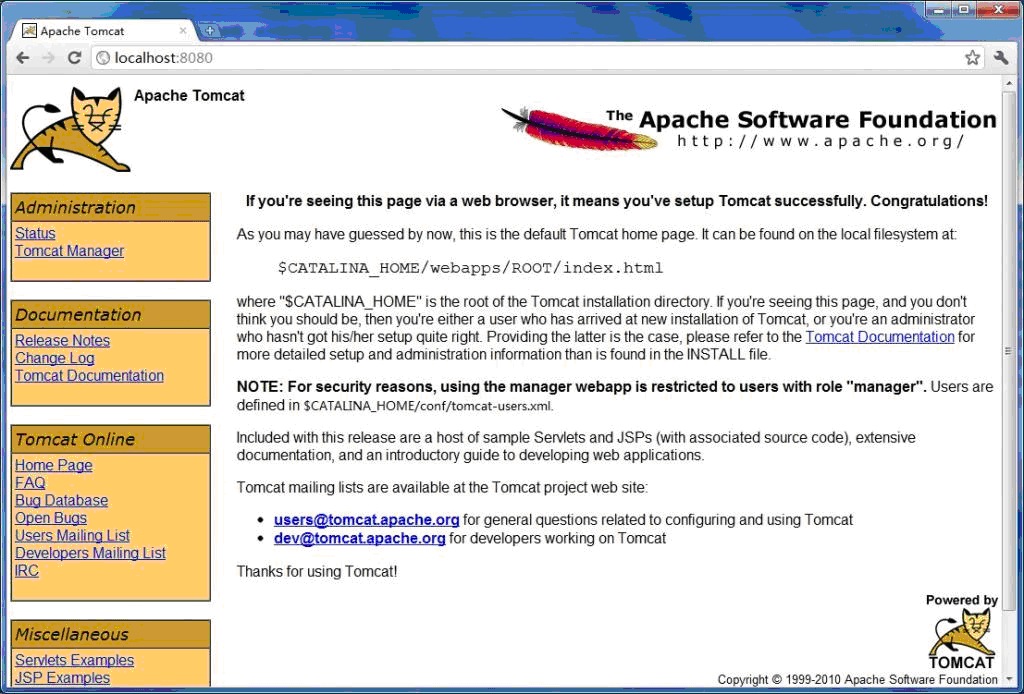Open the JSP Examples link
The image size is (1024, 694).
click(x=63, y=678)
